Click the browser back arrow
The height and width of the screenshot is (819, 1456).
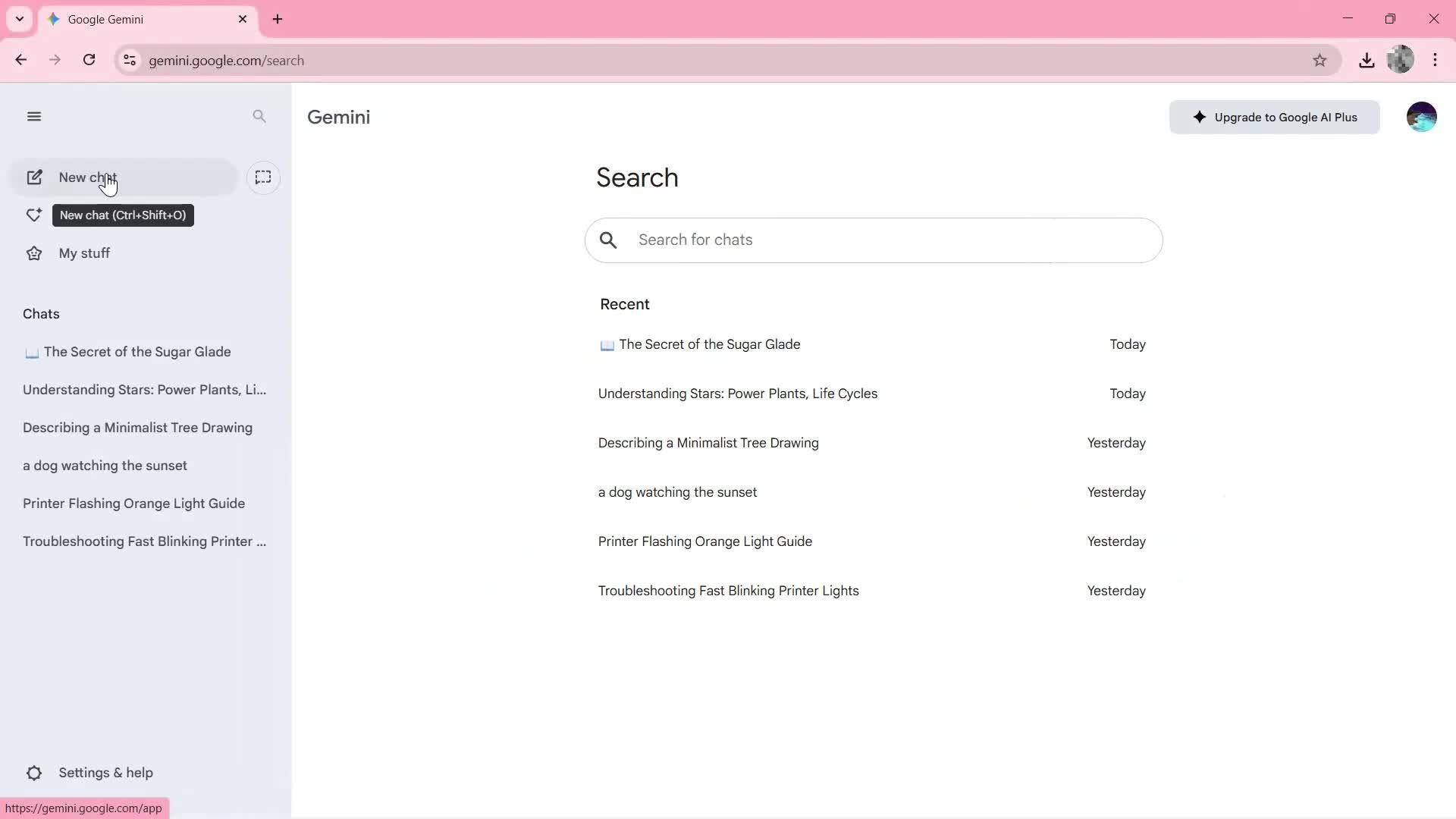point(20,60)
